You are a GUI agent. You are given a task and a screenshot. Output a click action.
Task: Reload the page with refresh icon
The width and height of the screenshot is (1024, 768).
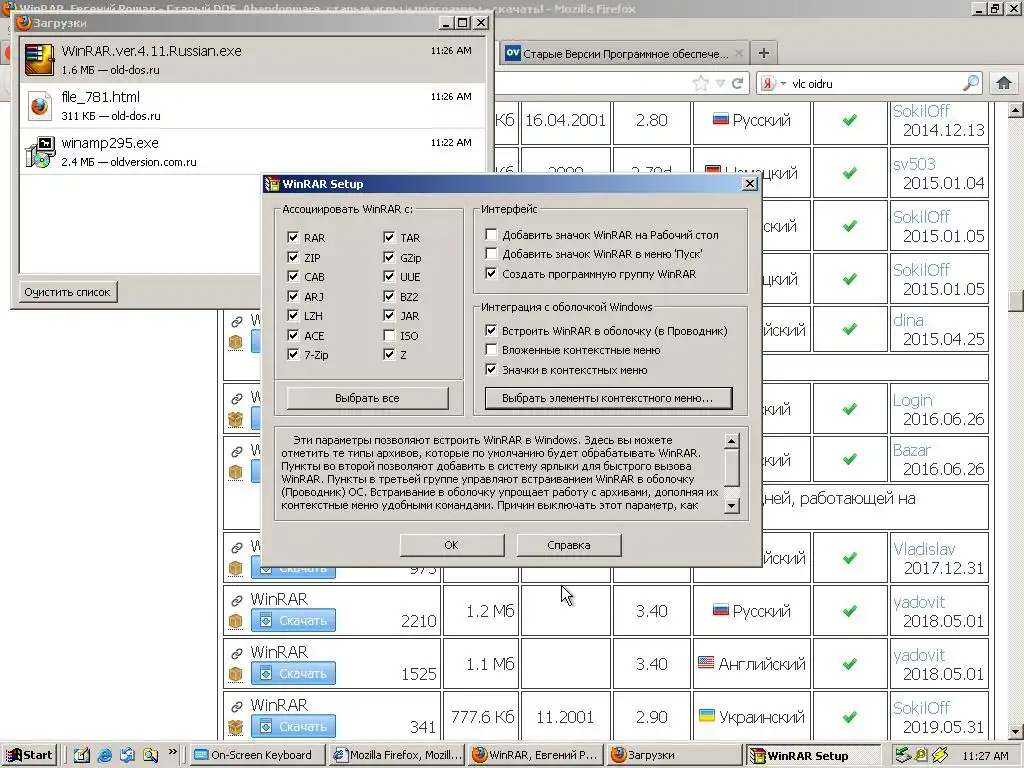pyautogui.click(x=737, y=83)
